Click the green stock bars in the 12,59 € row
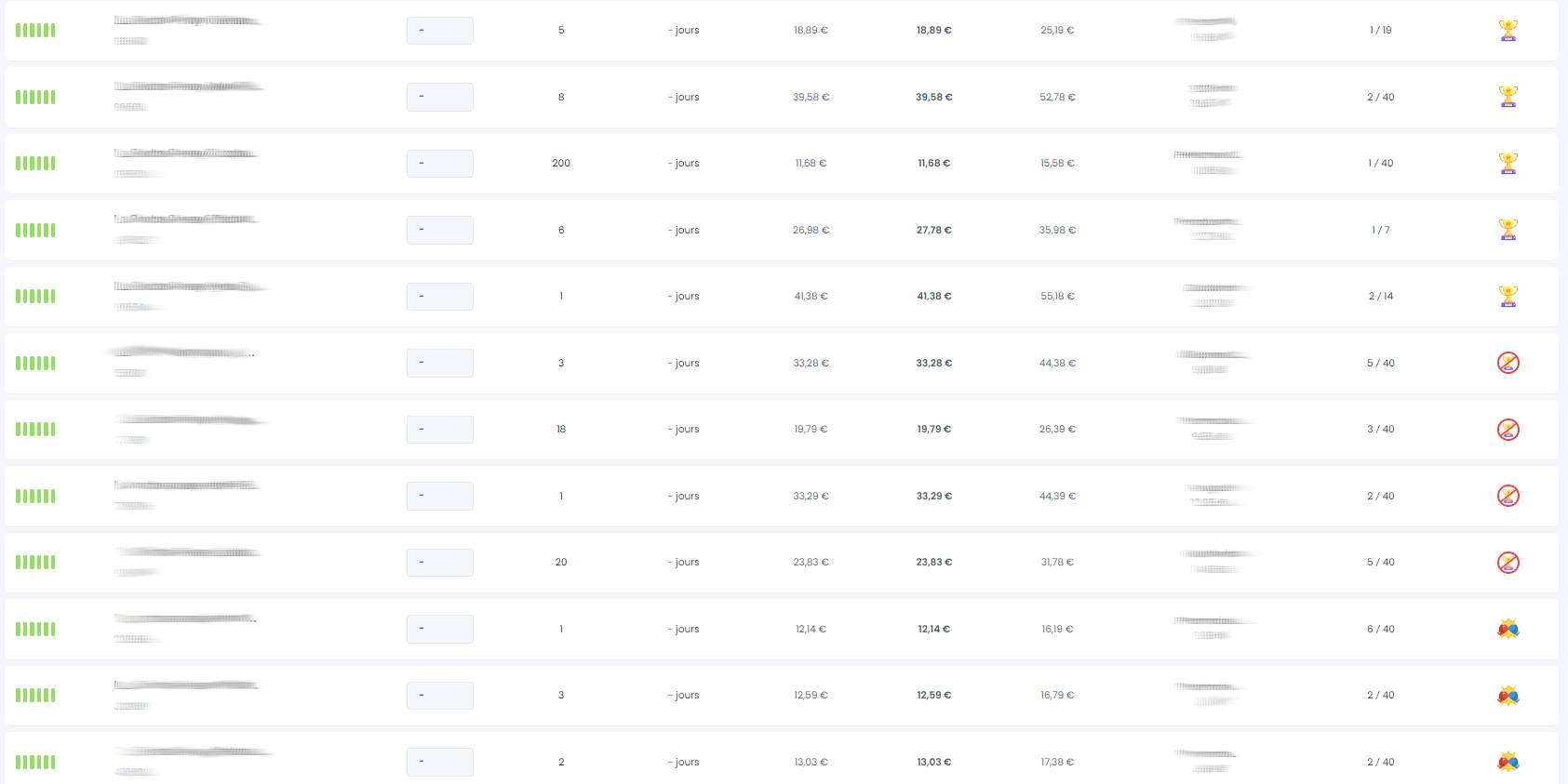The image size is (1568, 784). click(35, 695)
